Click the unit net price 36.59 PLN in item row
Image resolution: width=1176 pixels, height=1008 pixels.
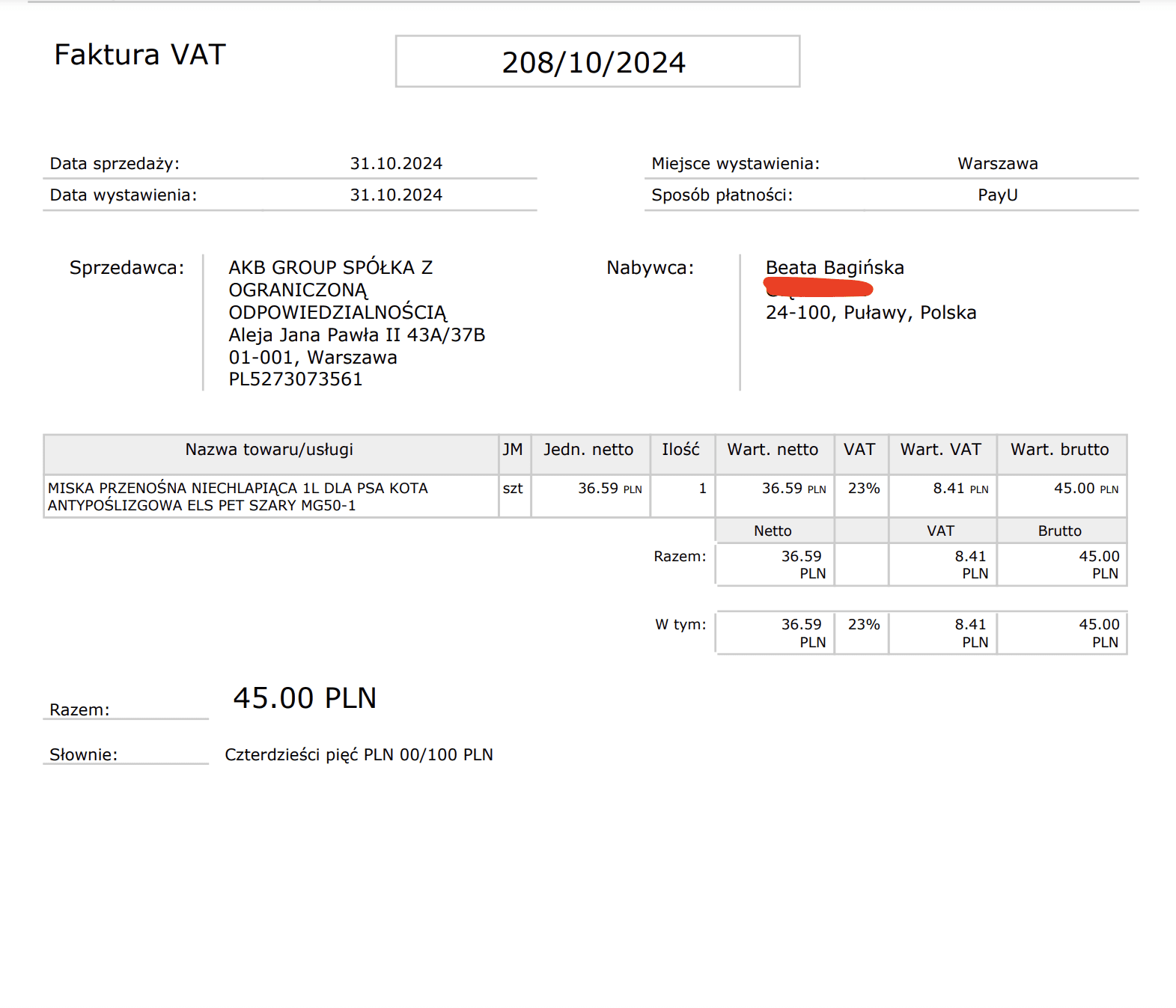[x=610, y=489]
